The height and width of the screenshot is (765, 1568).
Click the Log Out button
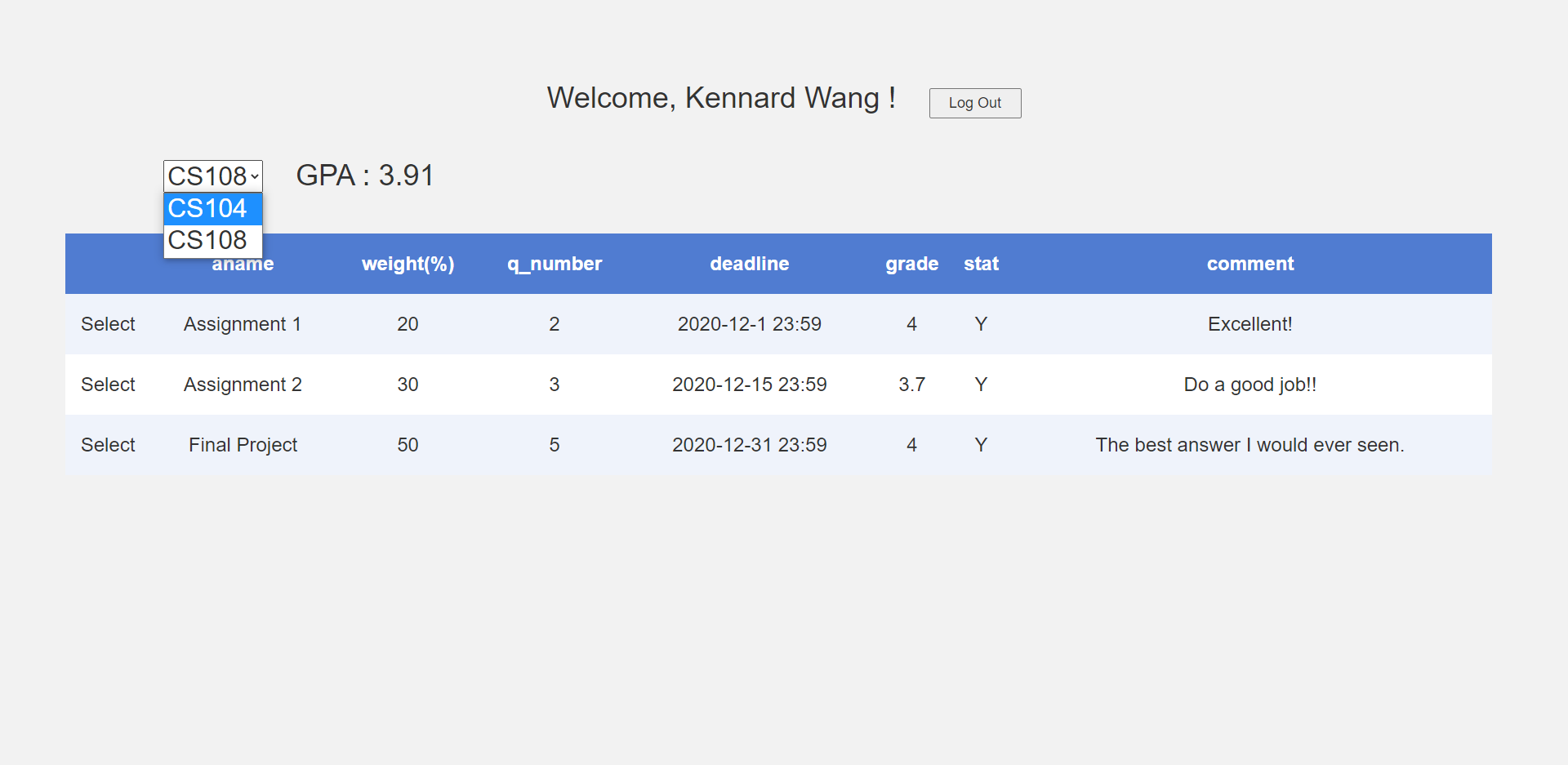(x=974, y=103)
